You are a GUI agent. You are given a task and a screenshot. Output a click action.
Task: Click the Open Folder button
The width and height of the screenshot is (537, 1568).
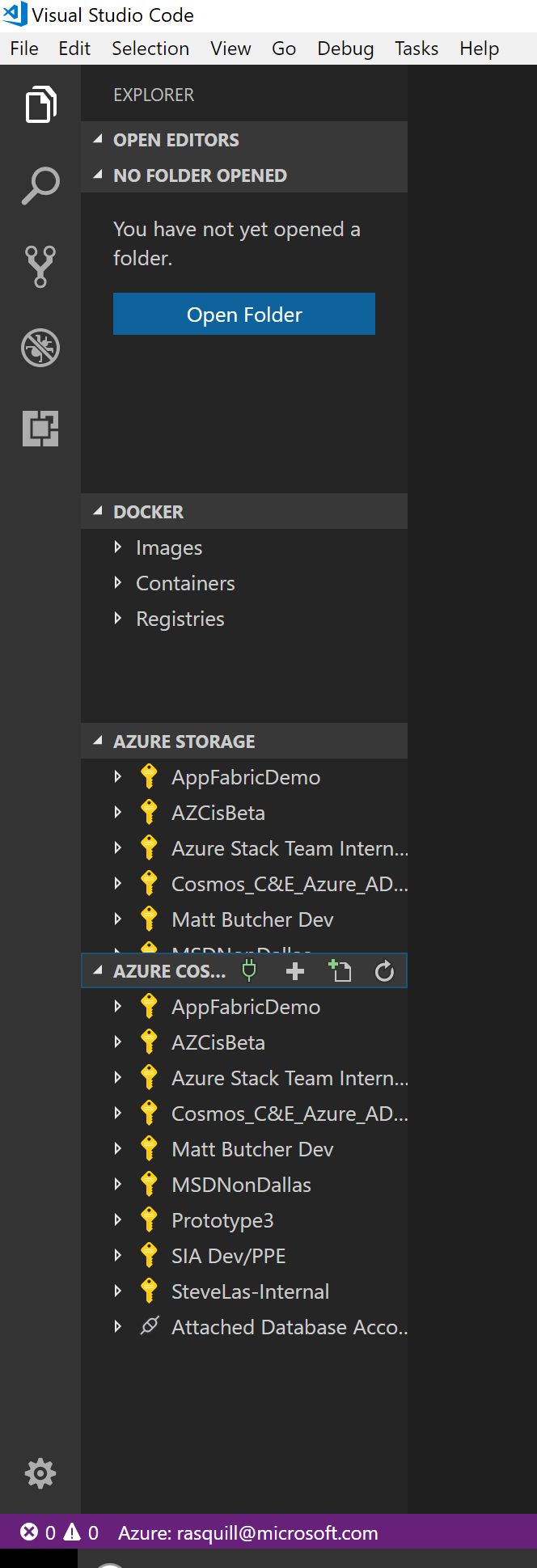(x=244, y=314)
